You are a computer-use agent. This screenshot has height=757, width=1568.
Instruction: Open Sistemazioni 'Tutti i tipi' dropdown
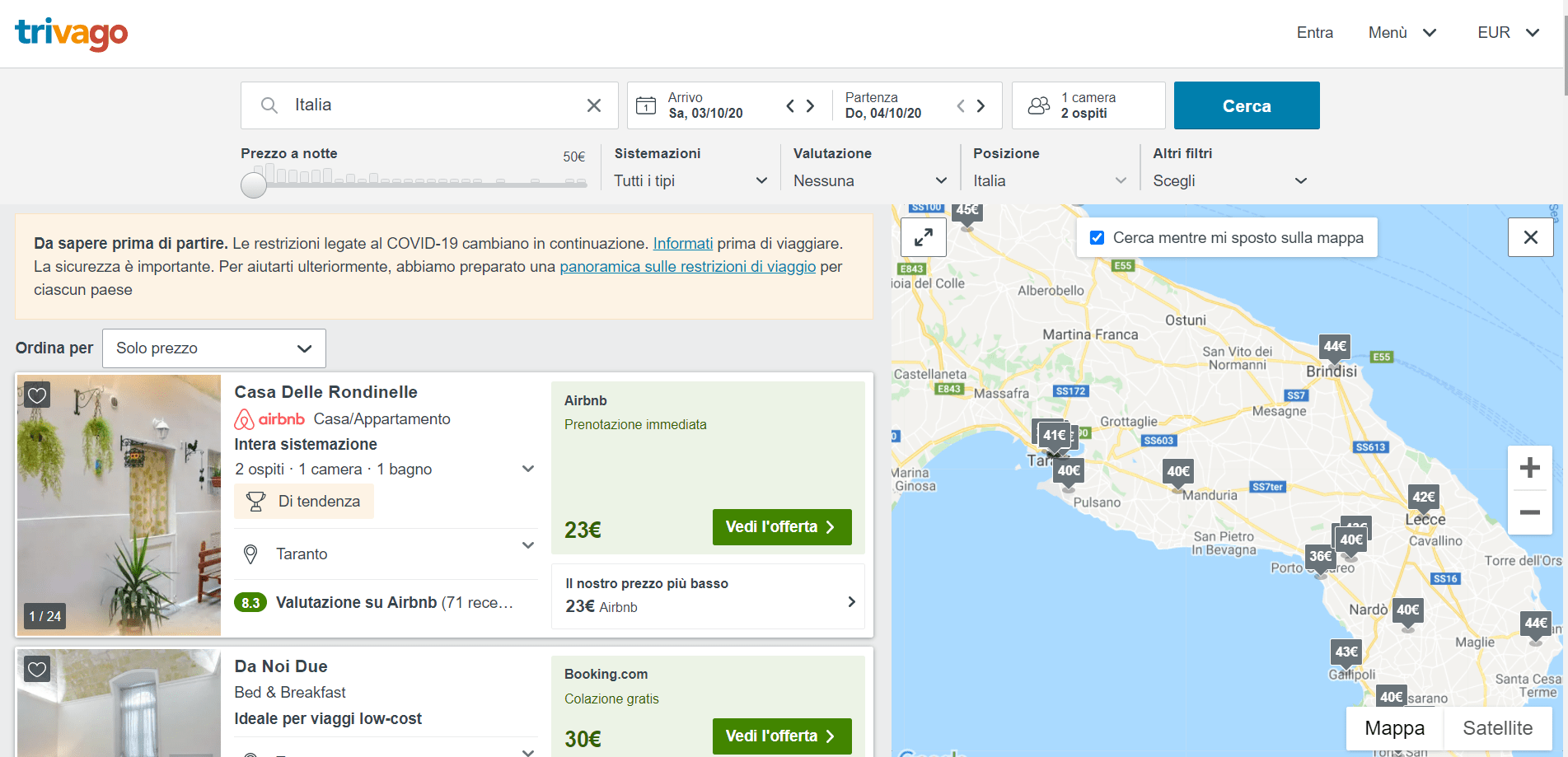click(690, 181)
